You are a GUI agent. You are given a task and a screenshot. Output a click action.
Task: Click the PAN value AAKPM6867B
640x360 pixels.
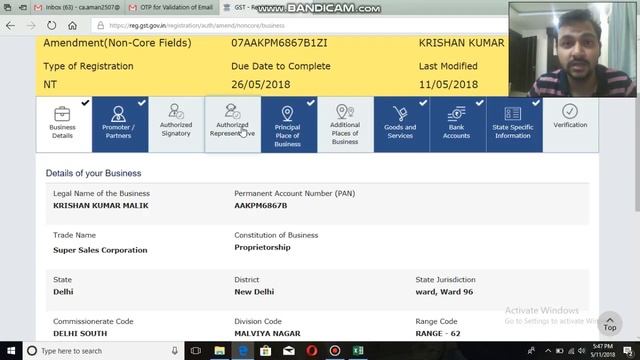coord(261,205)
